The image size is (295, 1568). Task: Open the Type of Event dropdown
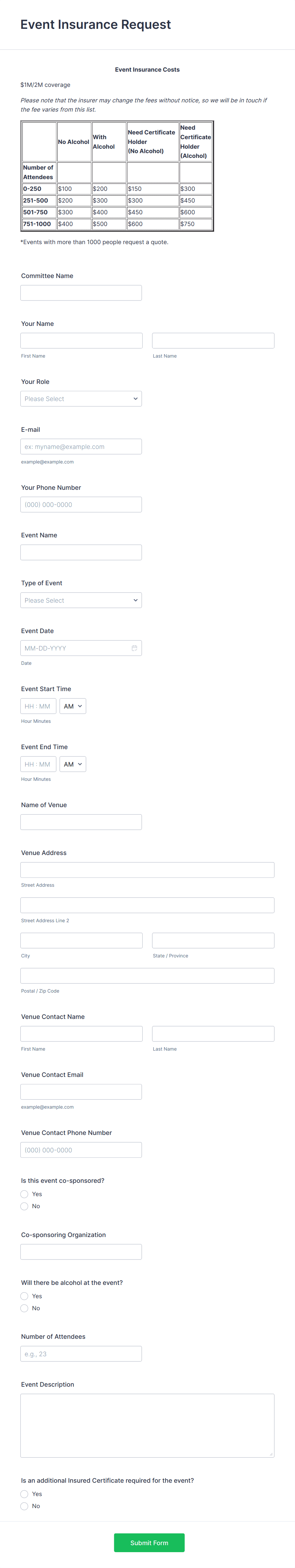click(x=81, y=599)
